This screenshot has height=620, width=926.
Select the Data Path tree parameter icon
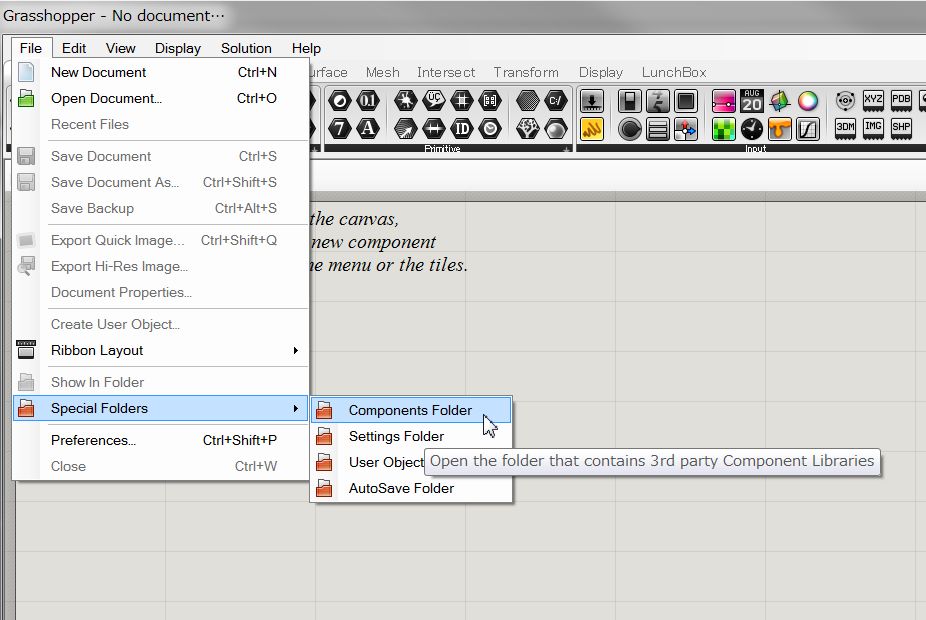coord(527,128)
